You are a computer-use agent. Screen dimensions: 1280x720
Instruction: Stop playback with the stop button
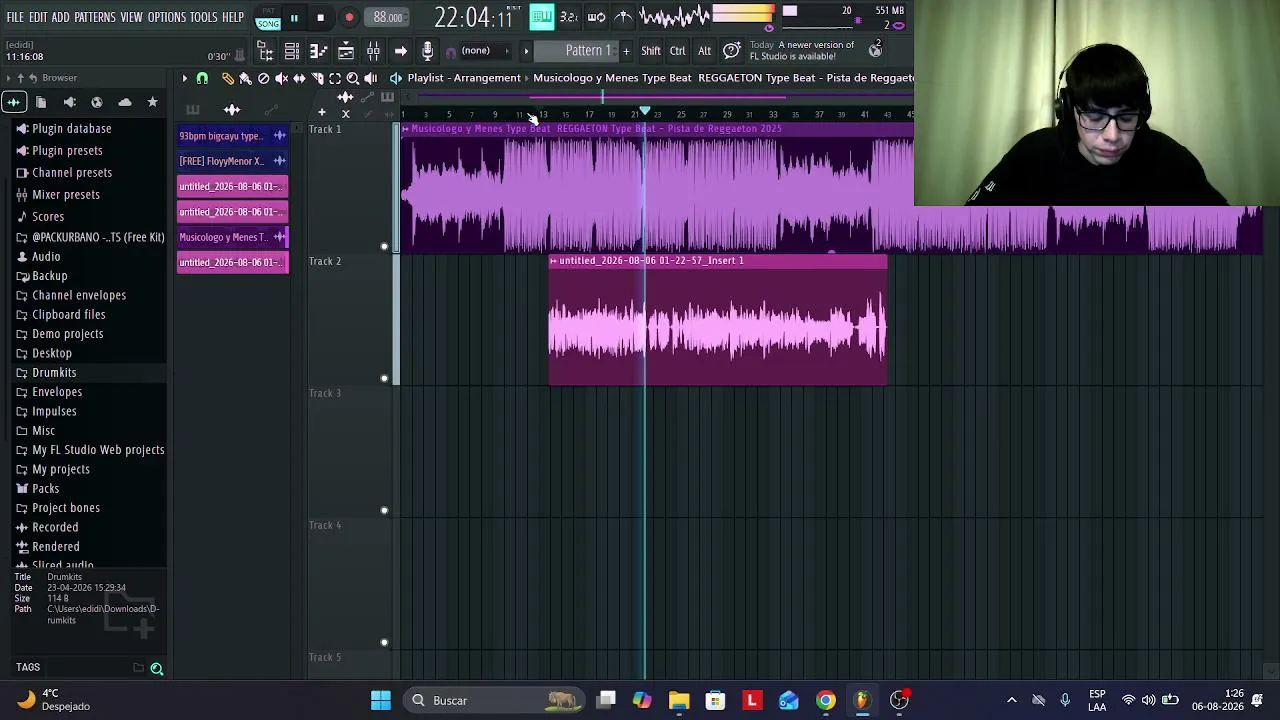point(320,18)
